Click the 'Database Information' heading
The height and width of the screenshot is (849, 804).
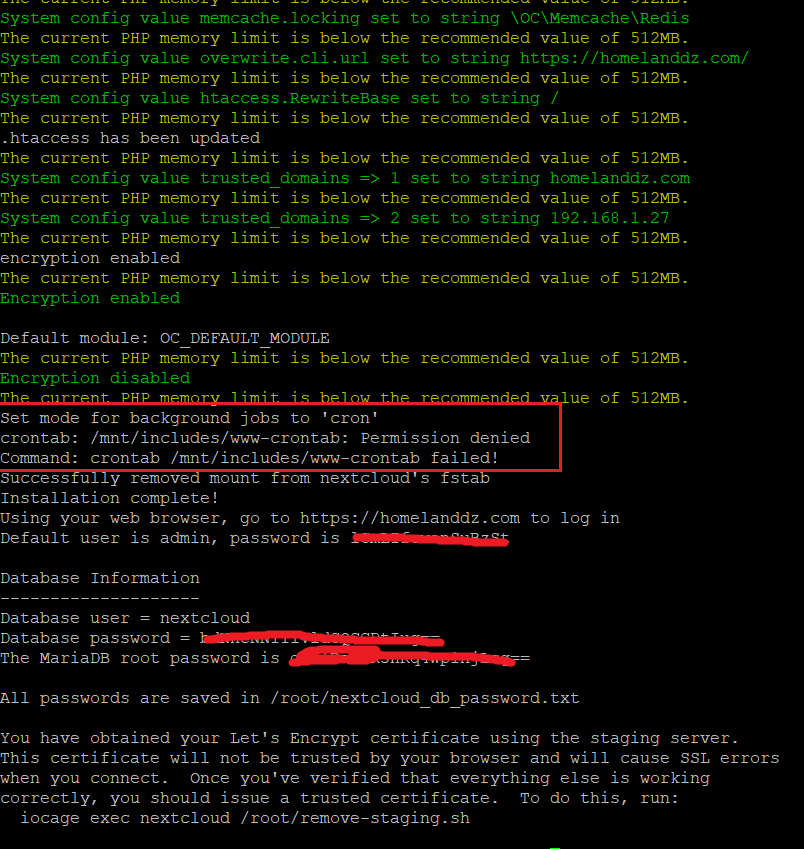coord(100,578)
